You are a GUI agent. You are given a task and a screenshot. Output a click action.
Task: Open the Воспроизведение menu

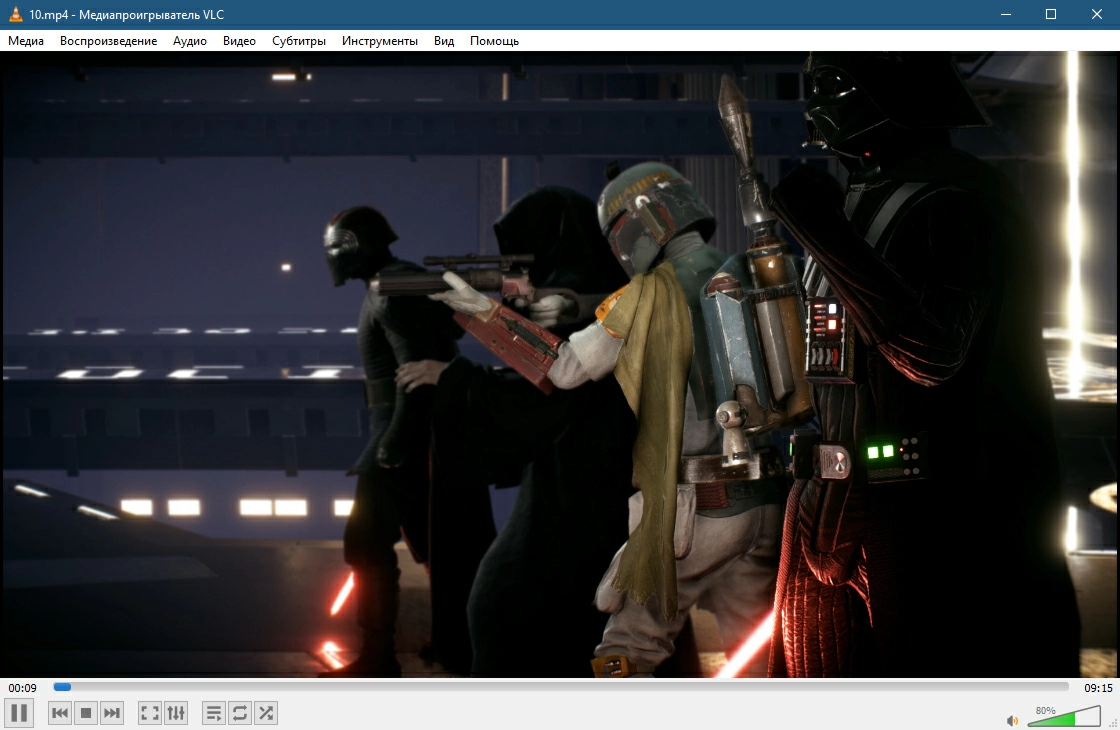coord(109,41)
